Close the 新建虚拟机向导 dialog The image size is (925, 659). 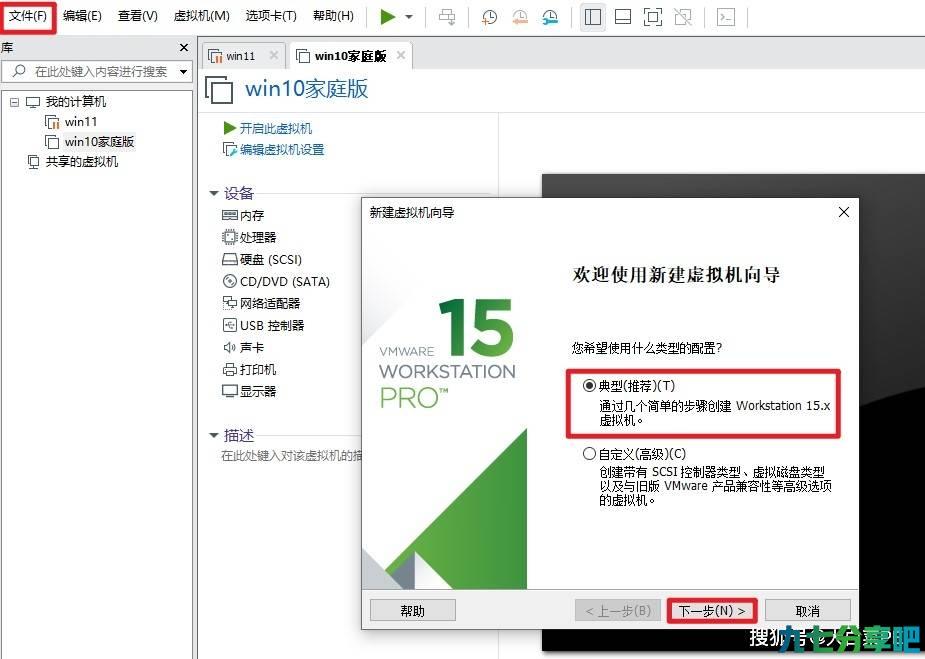point(844,212)
